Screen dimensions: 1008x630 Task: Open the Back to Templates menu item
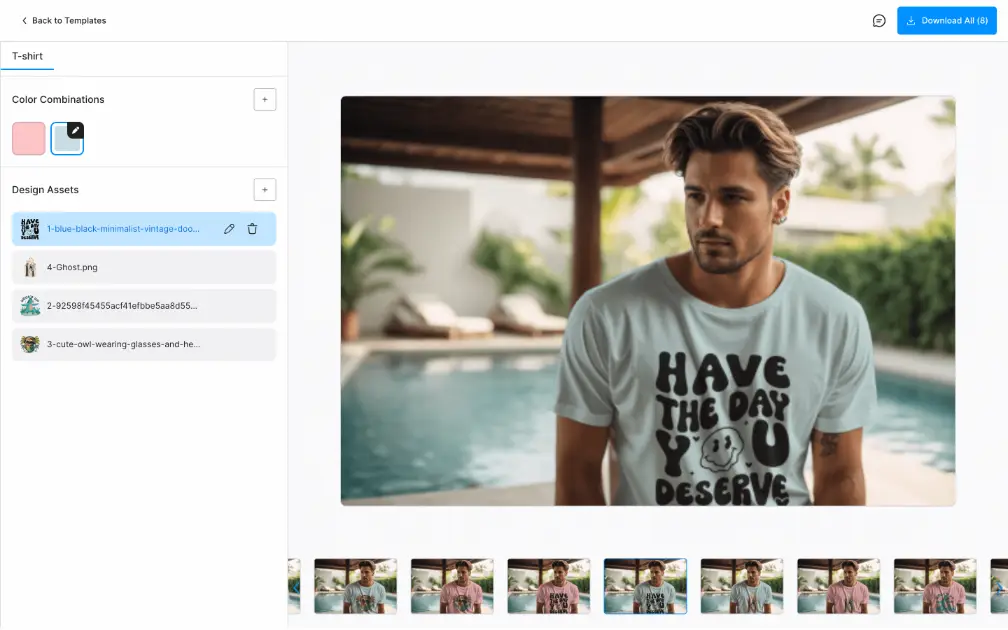coord(63,20)
